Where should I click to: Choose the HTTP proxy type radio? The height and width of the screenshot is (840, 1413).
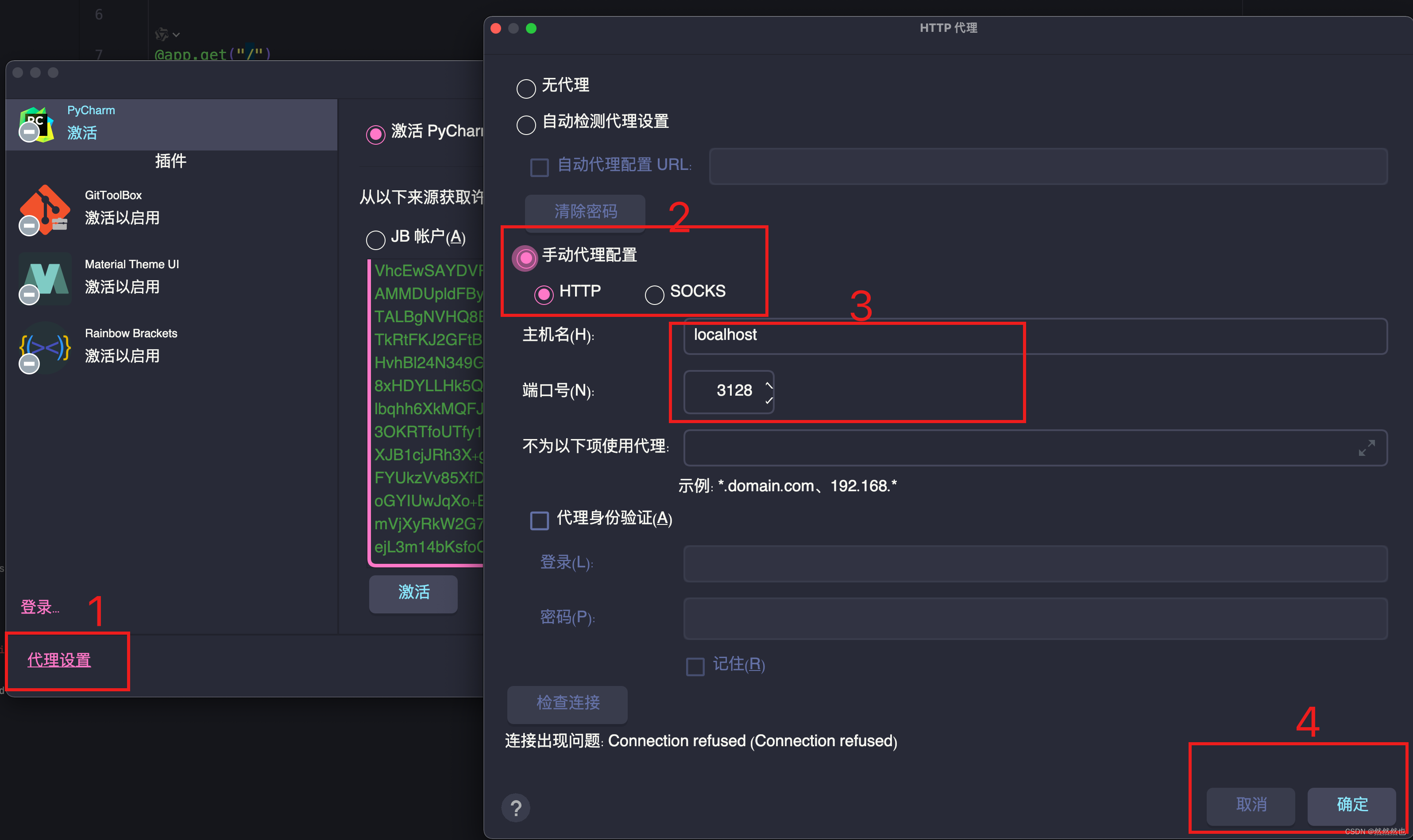(544, 294)
